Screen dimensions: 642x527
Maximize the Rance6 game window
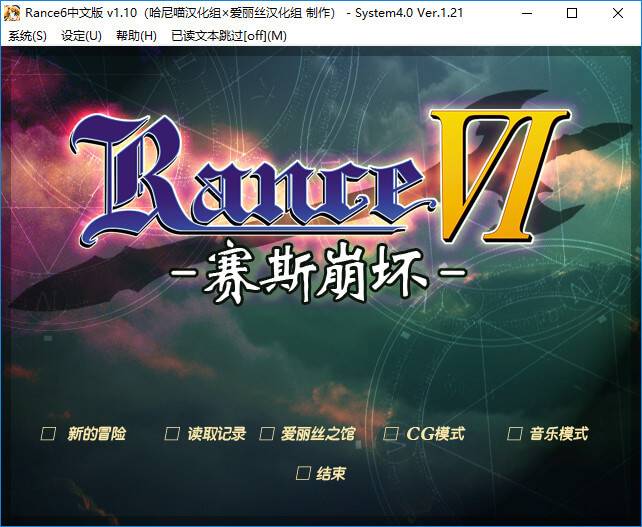click(x=572, y=13)
